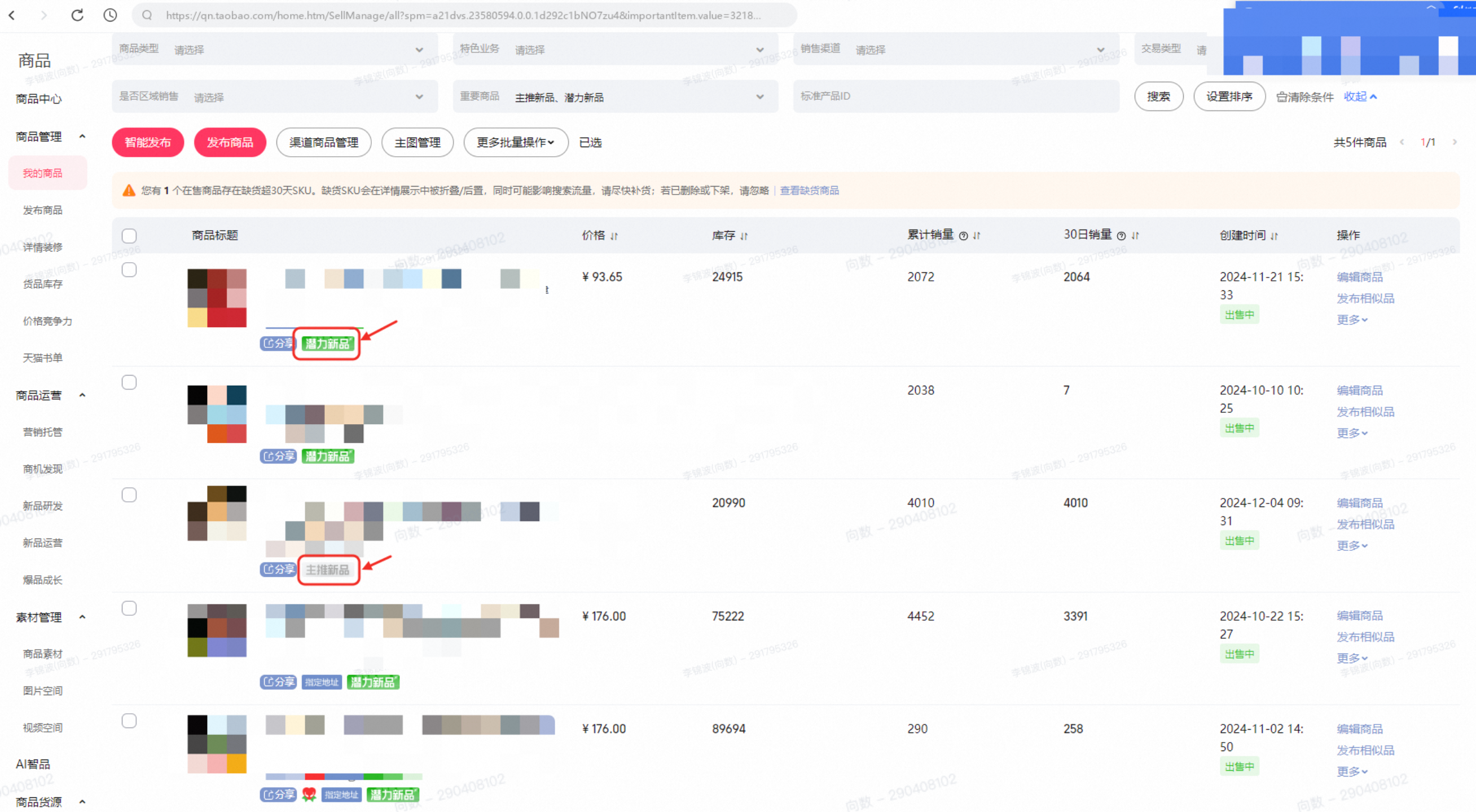Click 分享 badge on 89694 stock product
The width and height of the screenshot is (1476, 812).
278,795
